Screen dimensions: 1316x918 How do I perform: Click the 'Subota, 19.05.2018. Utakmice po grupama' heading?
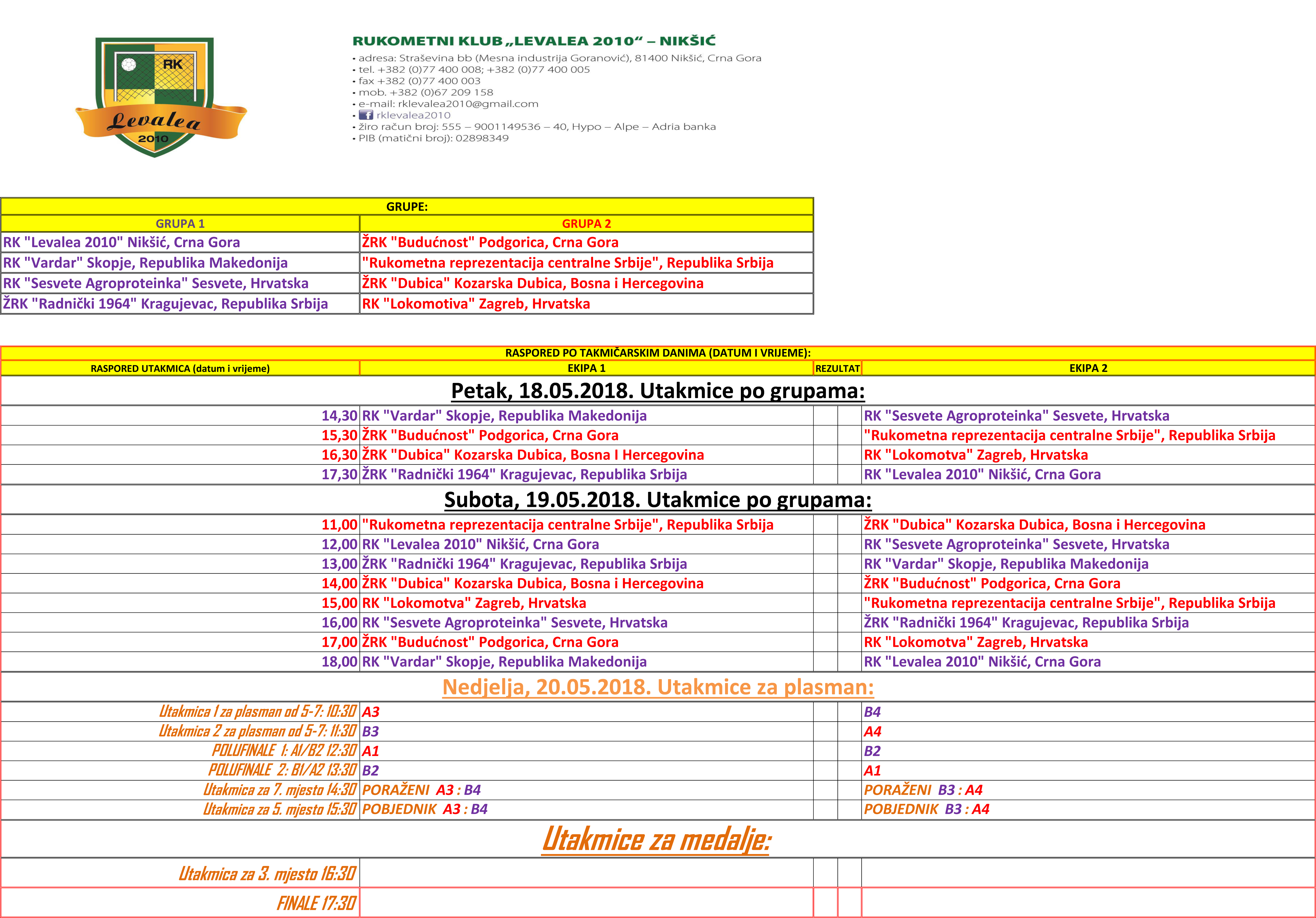(x=658, y=499)
